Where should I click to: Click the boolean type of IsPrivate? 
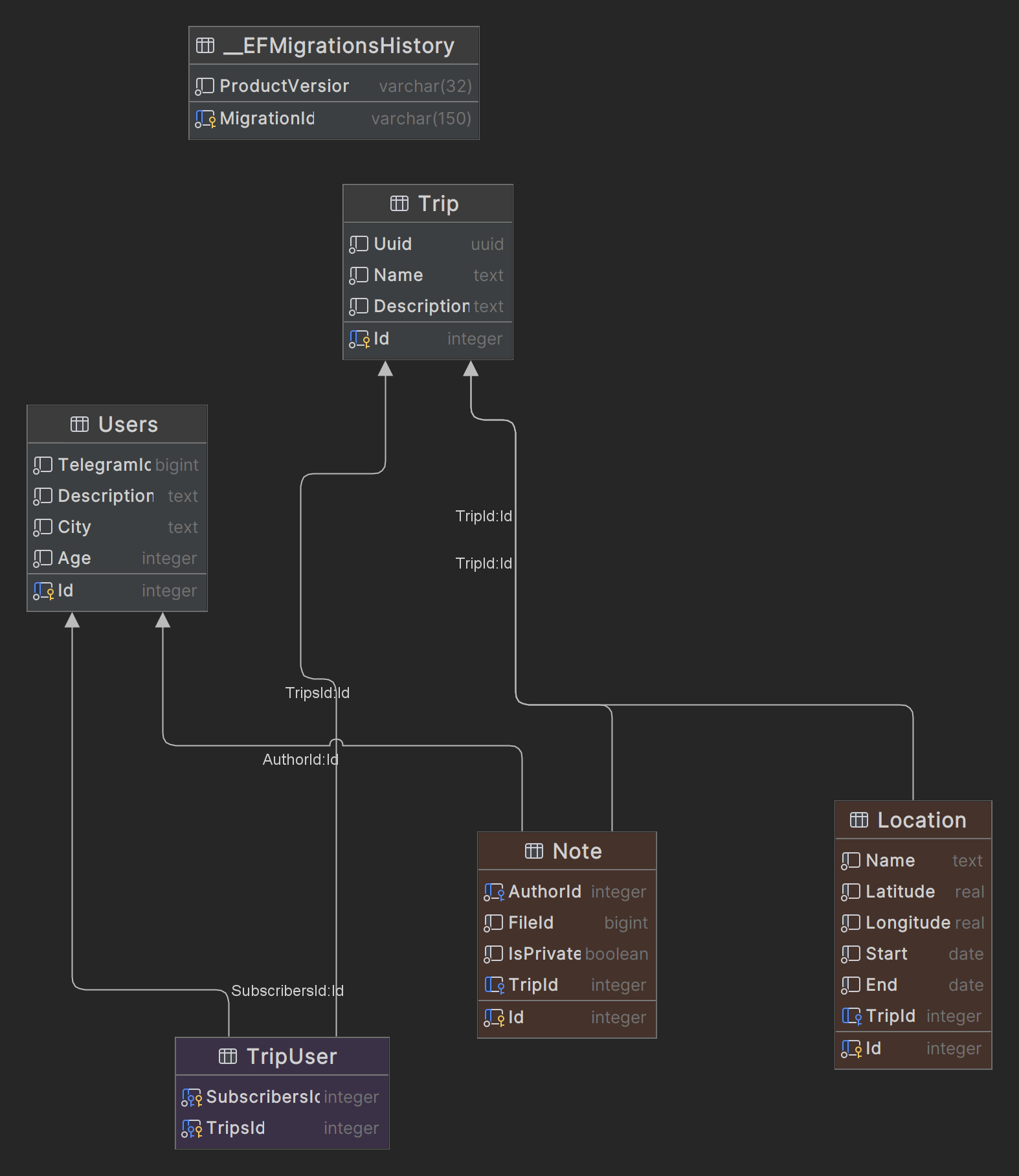pyautogui.click(x=616, y=954)
